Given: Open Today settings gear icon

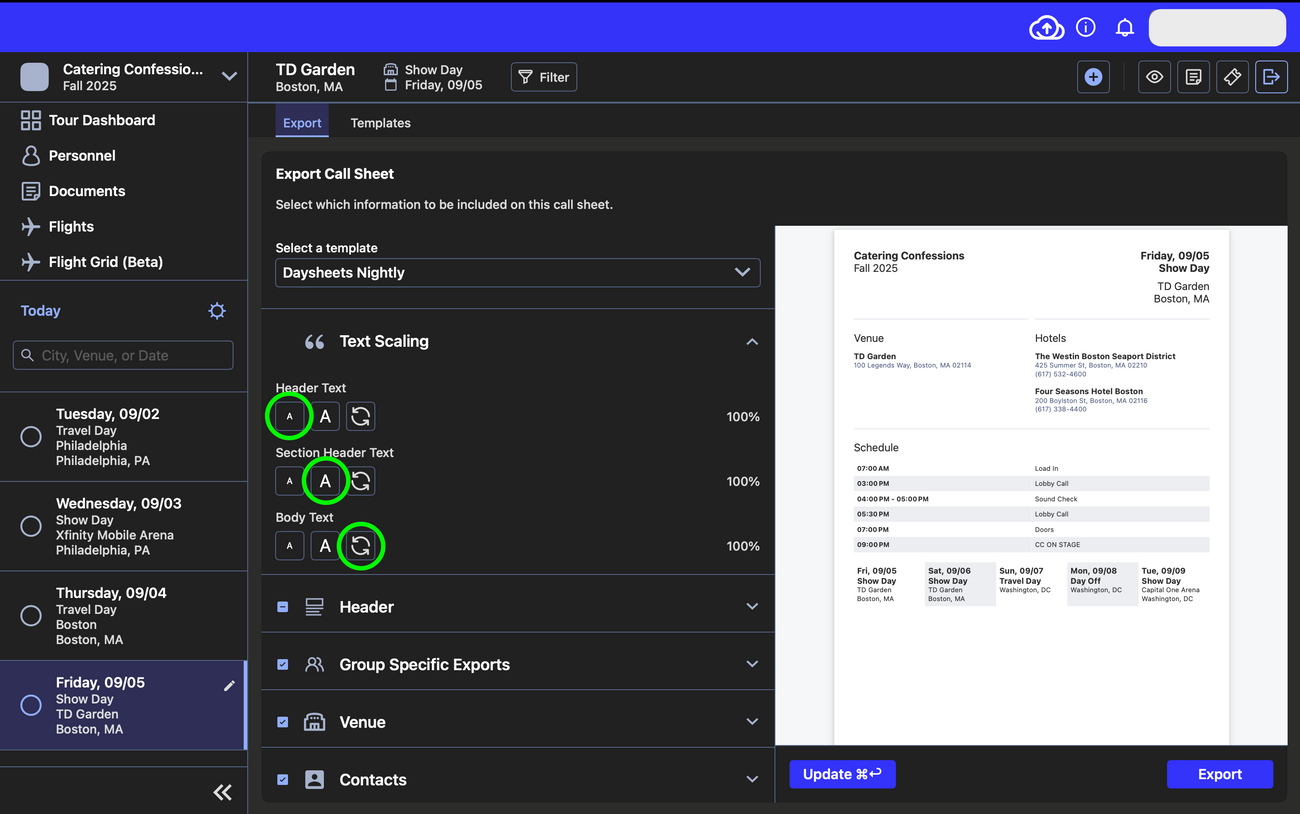Looking at the screenshot, I should click(217, 311).
